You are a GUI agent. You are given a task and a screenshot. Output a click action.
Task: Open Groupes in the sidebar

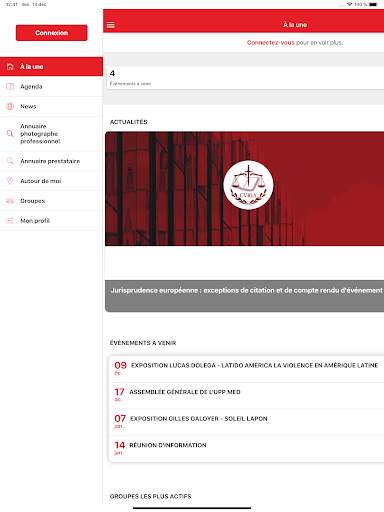(x=51, y=201)
